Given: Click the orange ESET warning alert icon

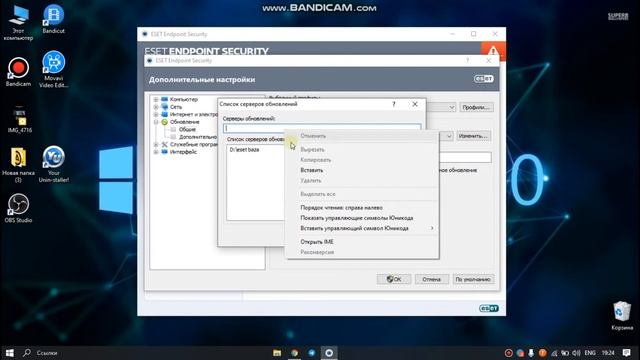Looking at the screenshot, I should pos(493,51).
